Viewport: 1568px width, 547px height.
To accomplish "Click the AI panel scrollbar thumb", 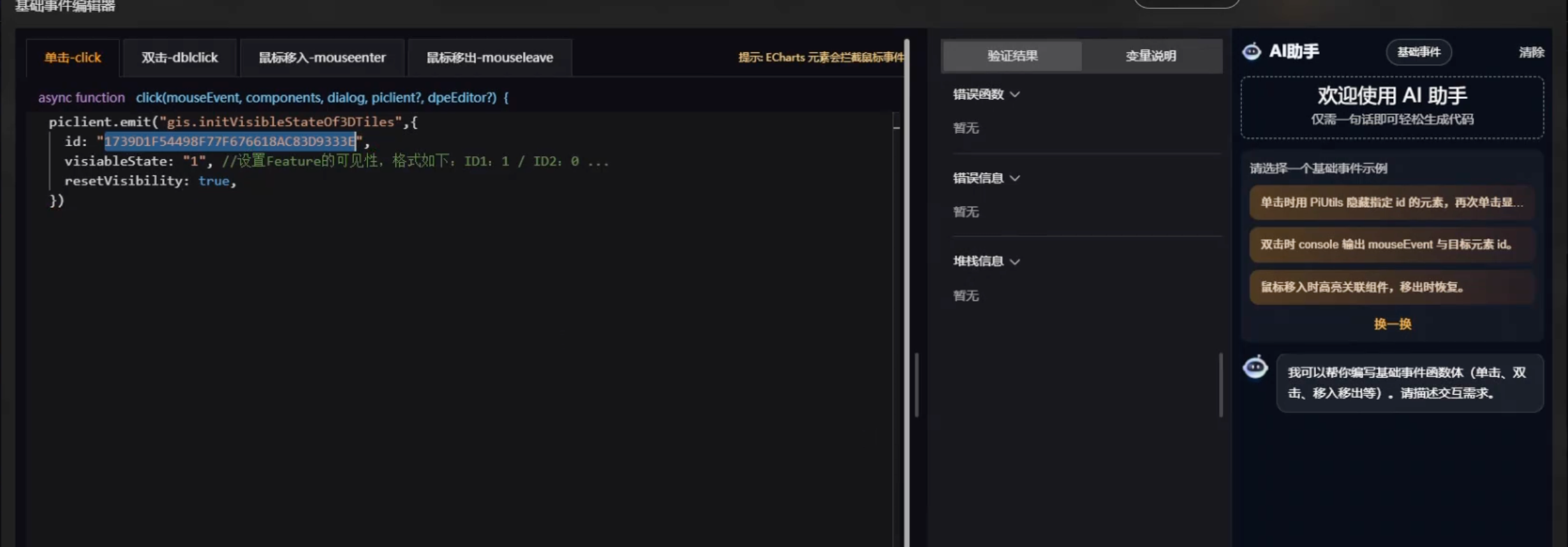I will tap(1221, 385).
